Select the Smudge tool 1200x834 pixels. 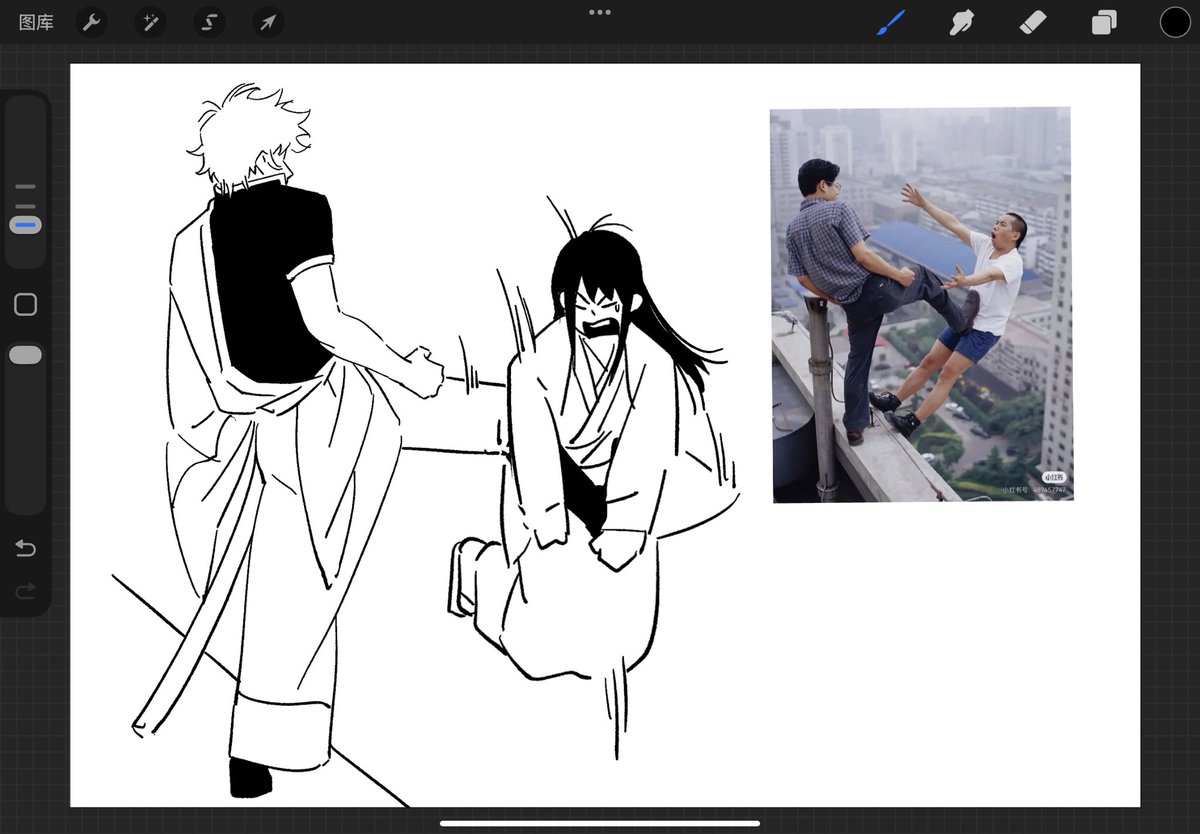pos(962,22)
